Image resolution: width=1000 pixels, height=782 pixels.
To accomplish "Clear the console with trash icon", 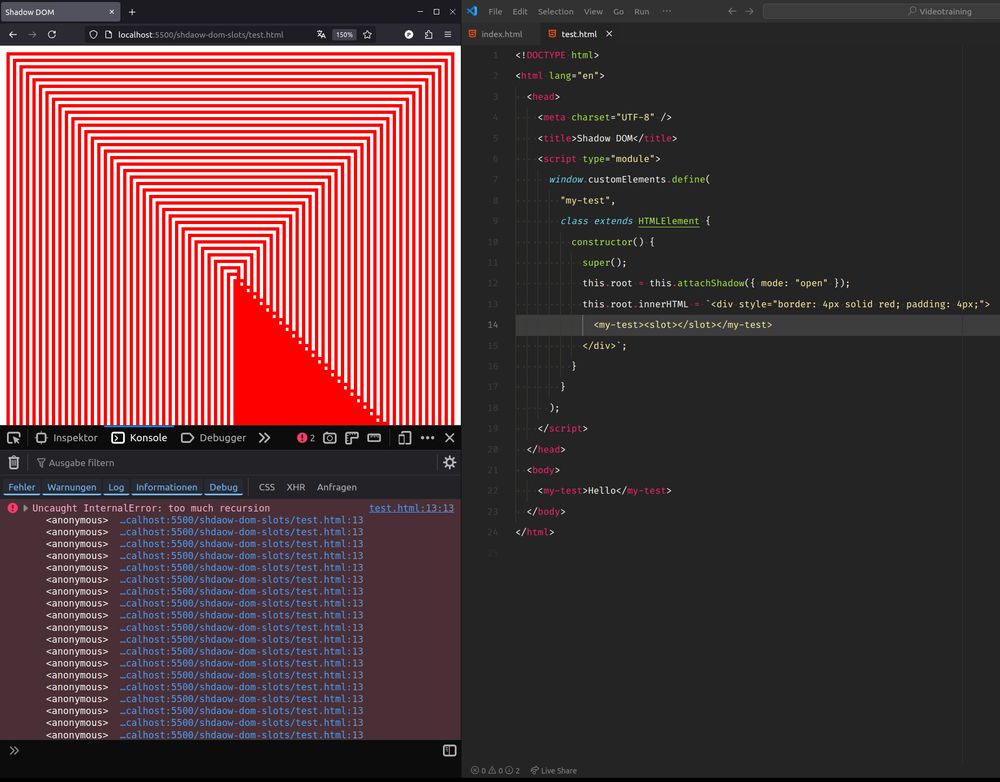I will pos(14,462).
